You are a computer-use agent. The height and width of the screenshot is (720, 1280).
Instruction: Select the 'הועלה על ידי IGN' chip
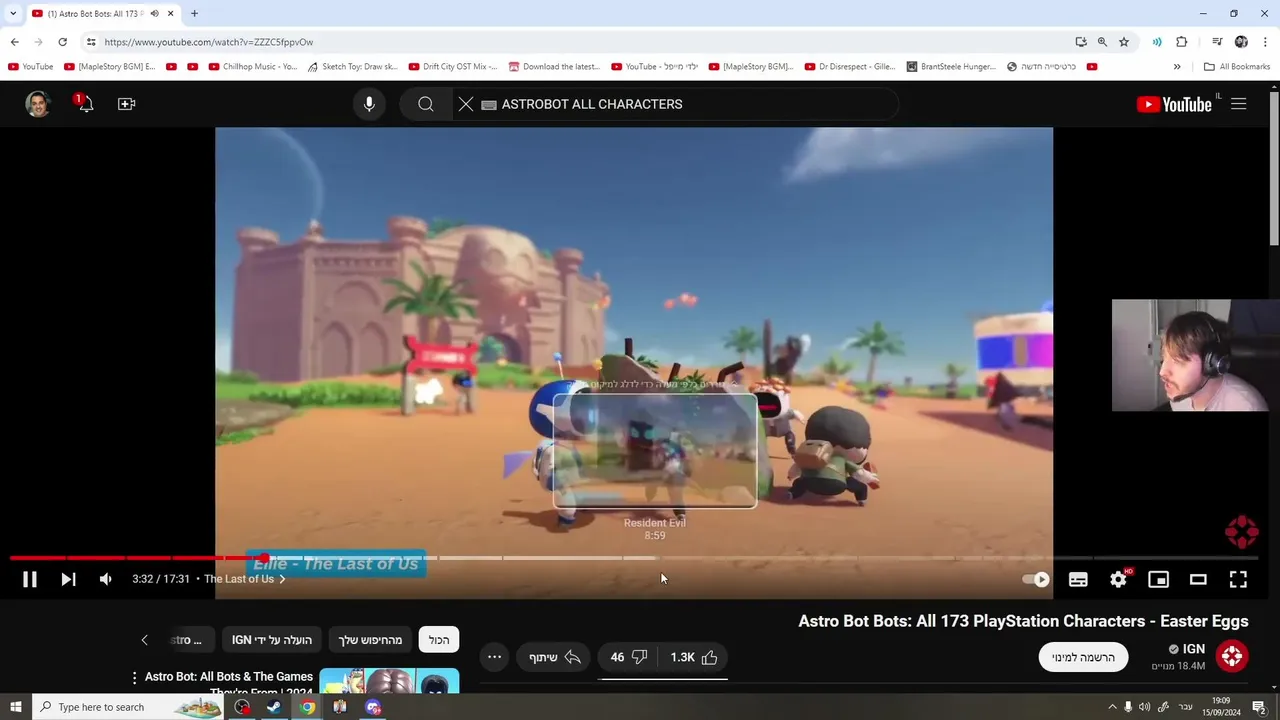pyautogui.click(x=272, y=640)
